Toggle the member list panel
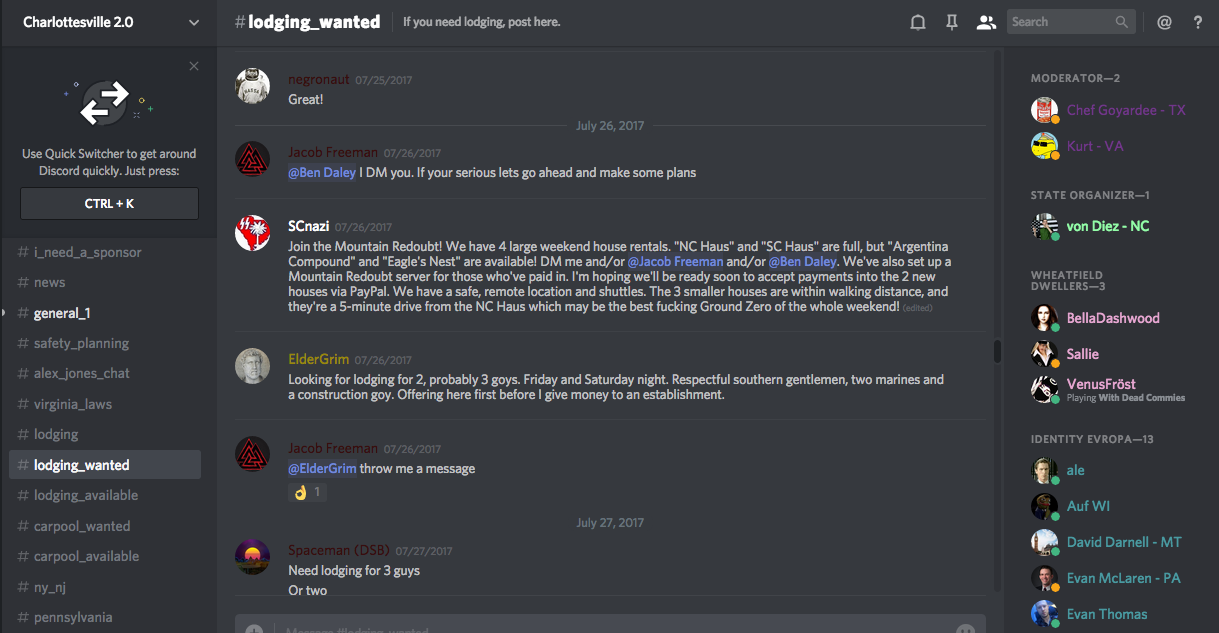Screen dimensions: 1219x633 pos(986,22)
